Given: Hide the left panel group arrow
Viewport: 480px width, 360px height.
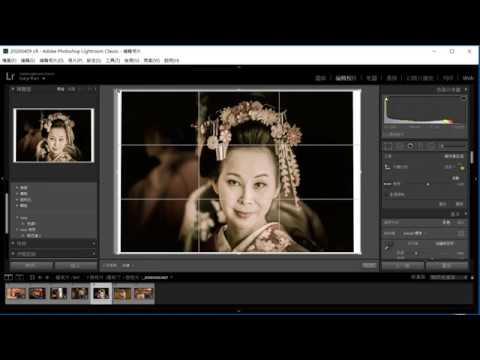Looking at the screenshot, I should tap(2, 179).
